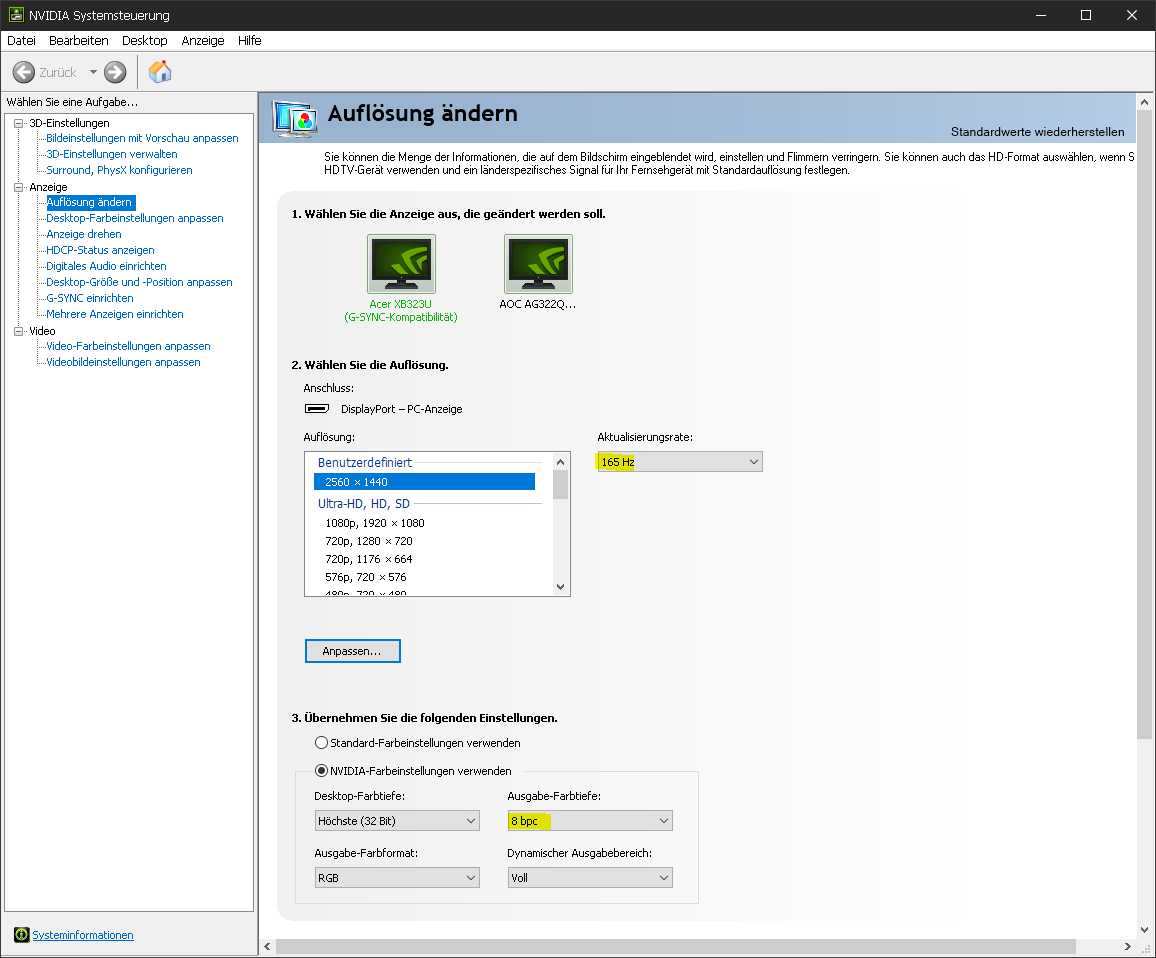
Task: Click the horizontal scrollbar left arrow
Action: [x=267, y=946]
